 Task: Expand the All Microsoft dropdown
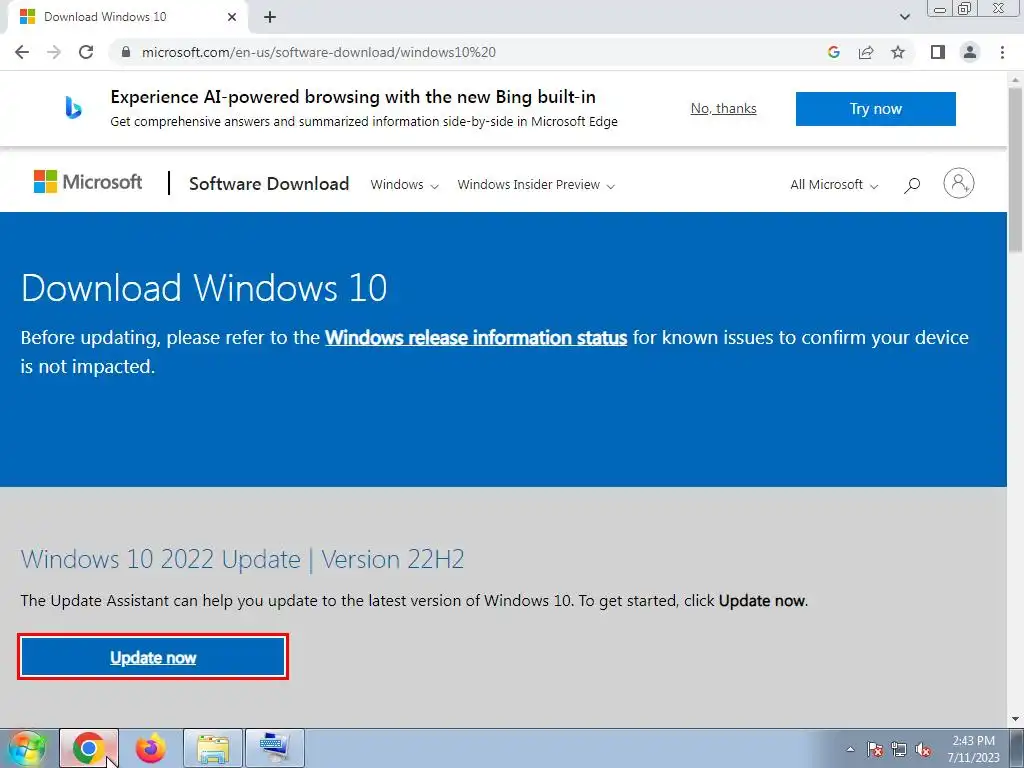(834, 185)
